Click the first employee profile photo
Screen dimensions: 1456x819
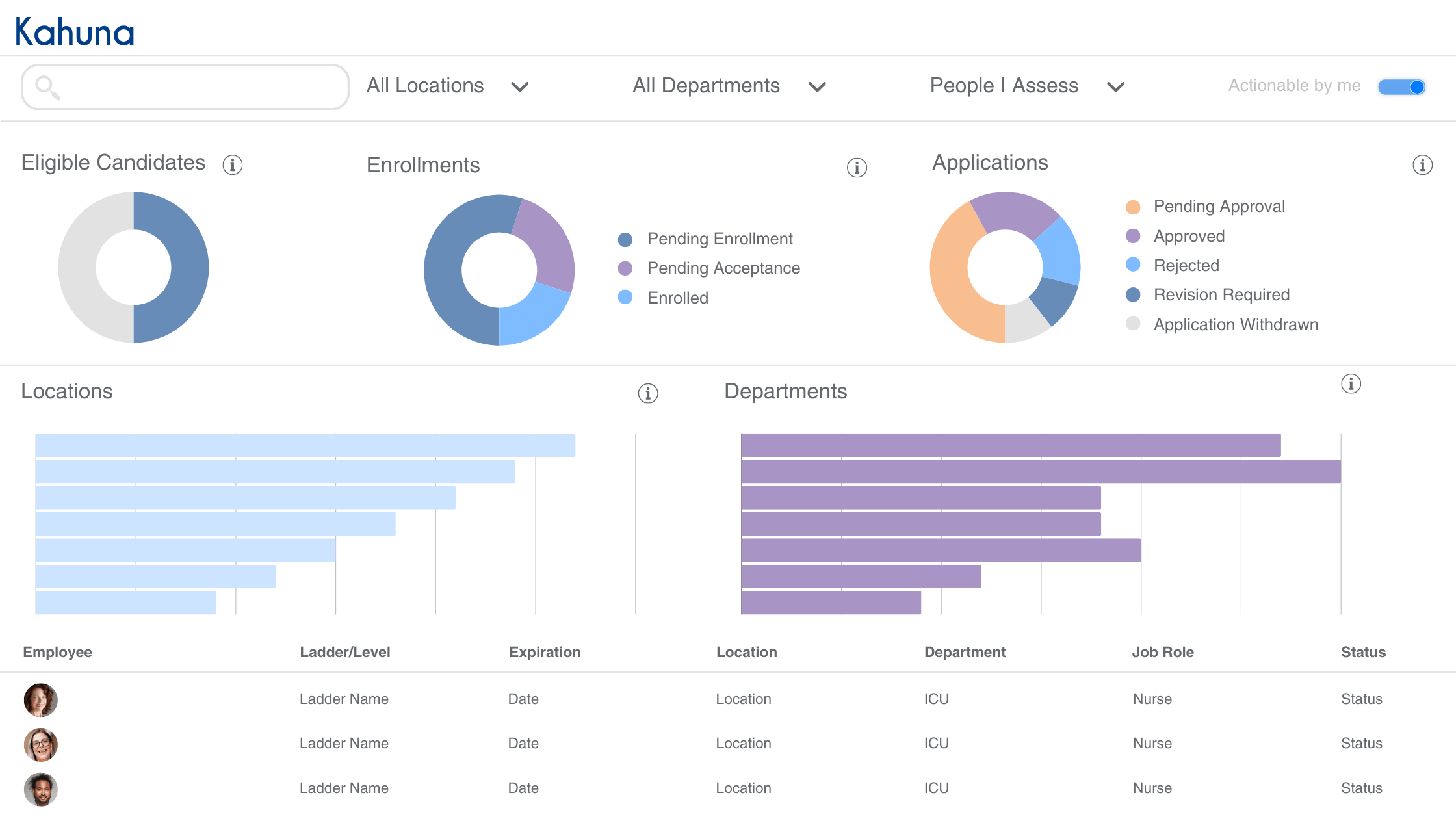click(x=40, y=699)
